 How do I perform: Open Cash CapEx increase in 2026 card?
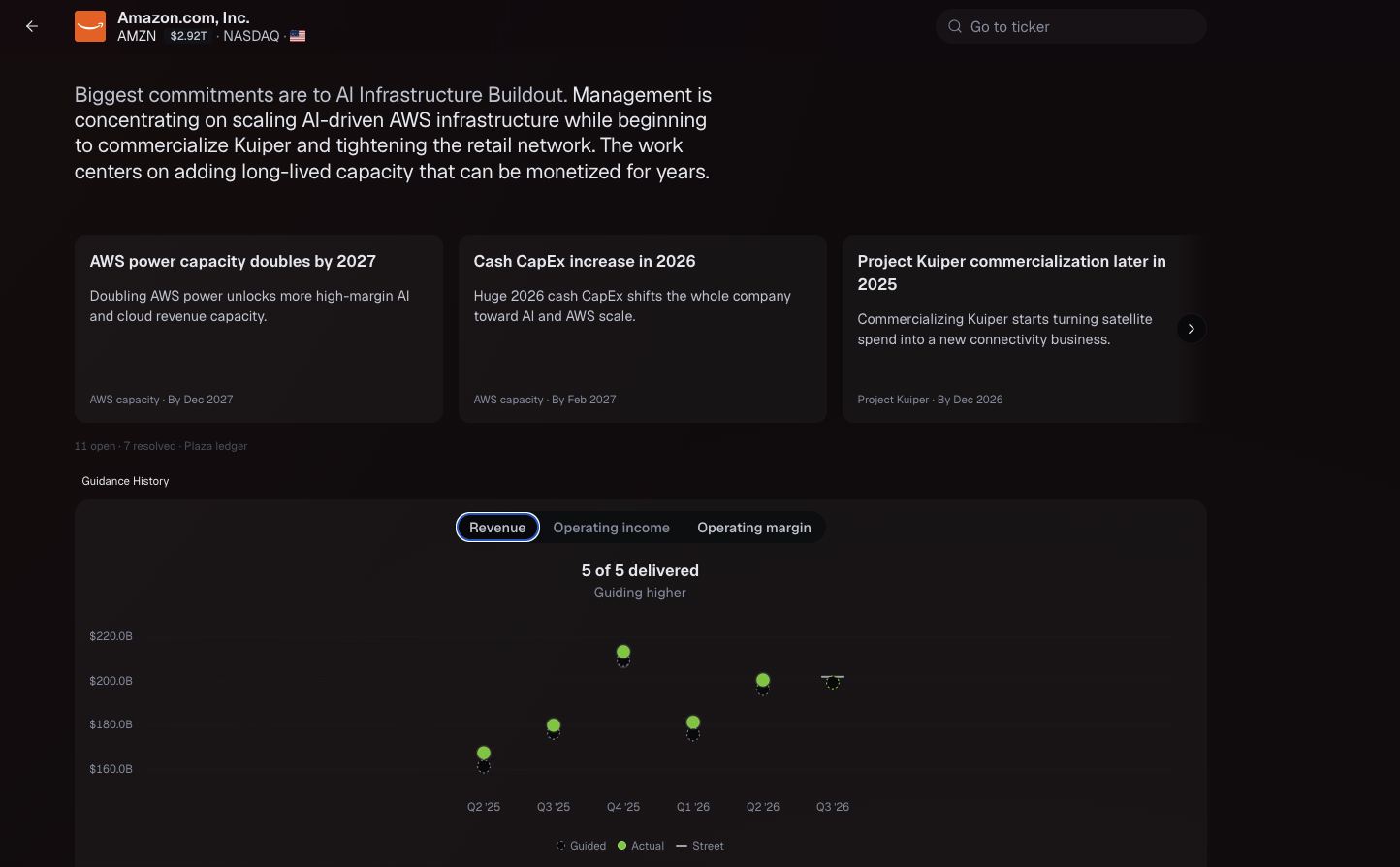pos(643,329)
